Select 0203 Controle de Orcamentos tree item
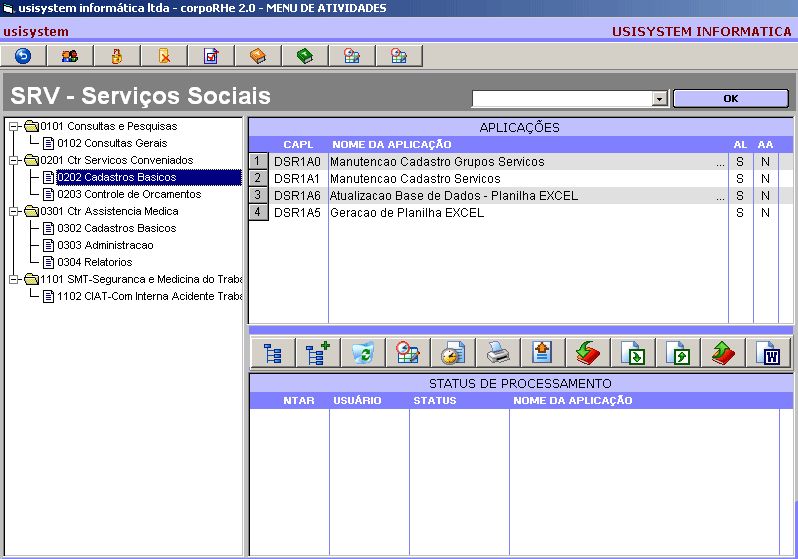The width and height of the screenshot is (798, 559). (x=129, y=194)
